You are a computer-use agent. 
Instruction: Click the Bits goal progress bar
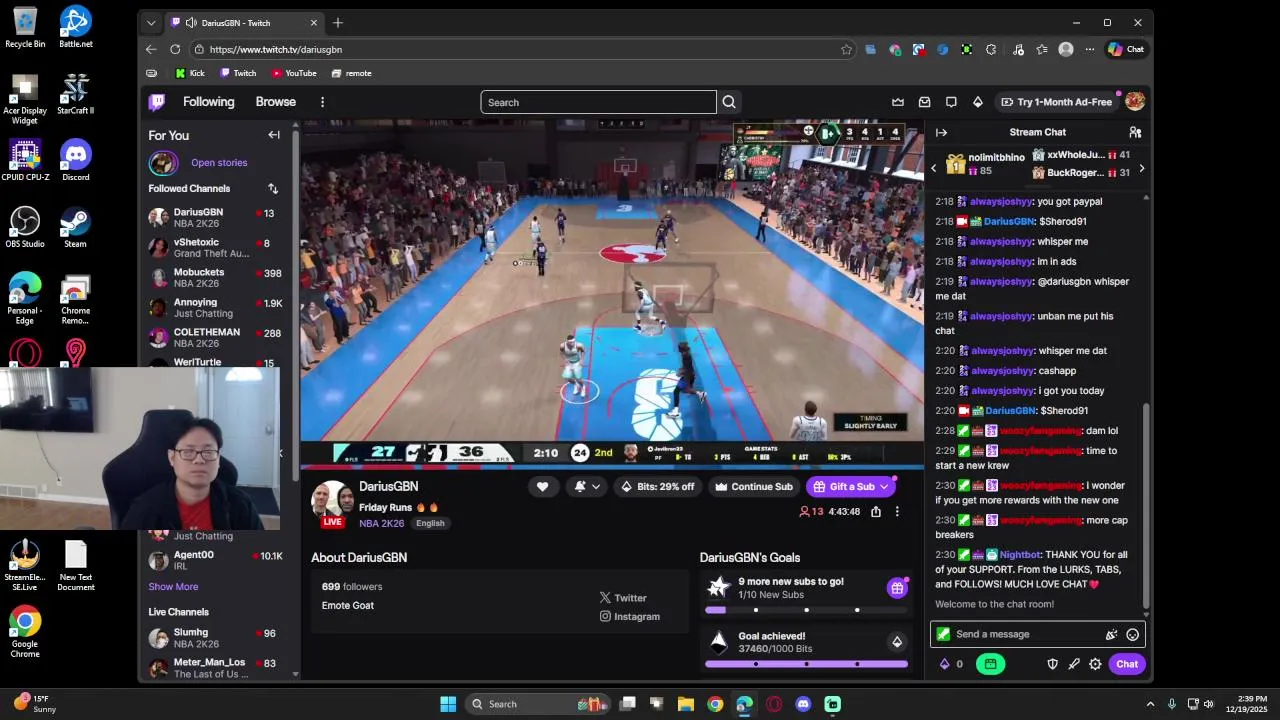click(x=806, y=663)
